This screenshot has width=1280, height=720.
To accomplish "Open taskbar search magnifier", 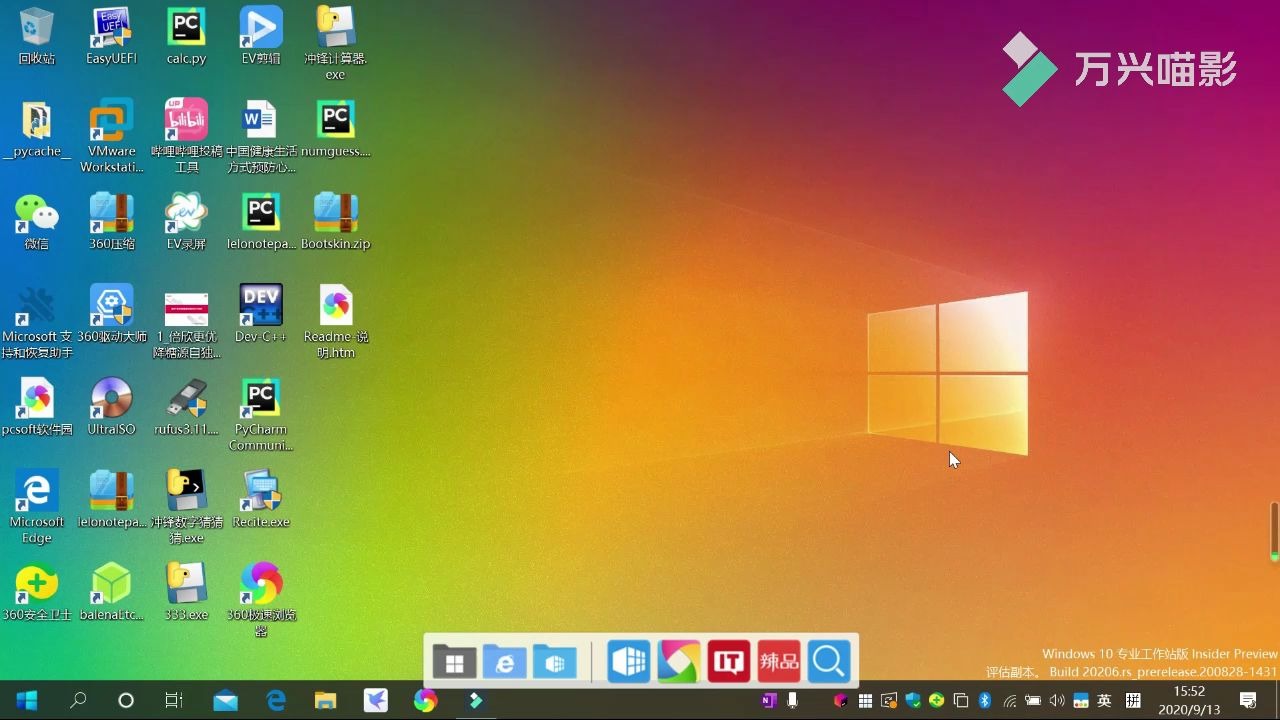I will click(x=77, y=701).
